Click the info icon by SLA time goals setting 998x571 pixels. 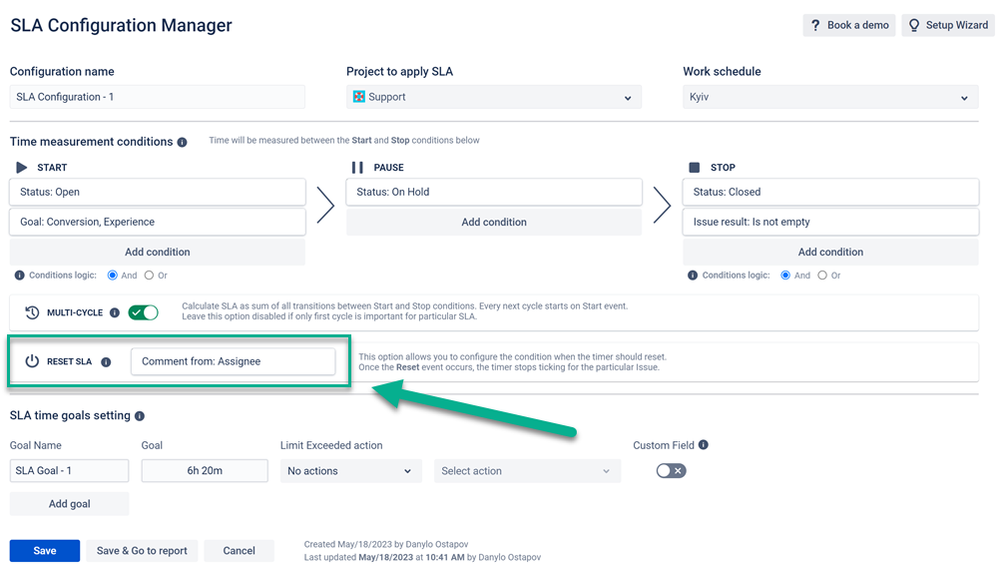coord(140,416)
